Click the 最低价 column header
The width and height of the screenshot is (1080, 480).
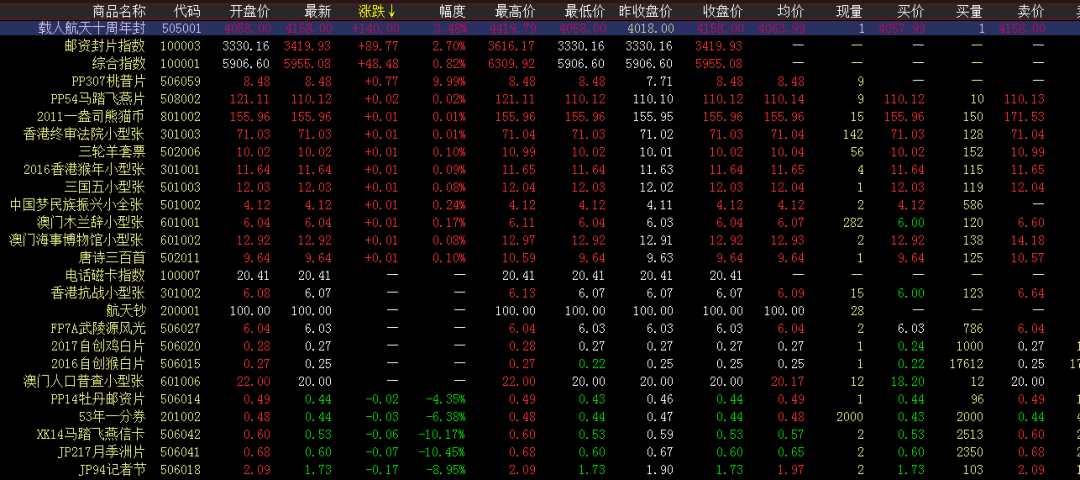click(x=585, y=11)
